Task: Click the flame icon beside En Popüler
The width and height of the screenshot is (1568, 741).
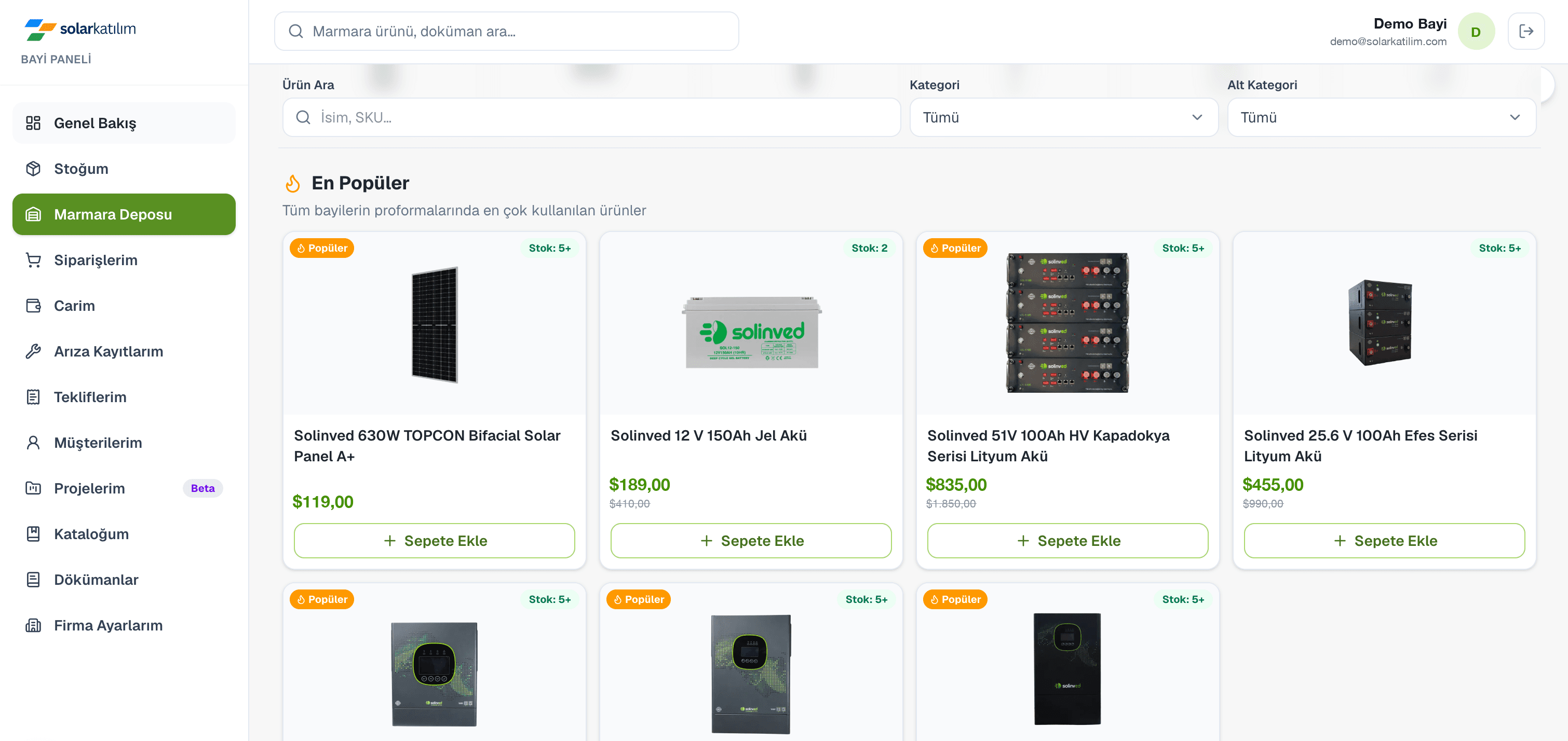Action: pos(293,183)
